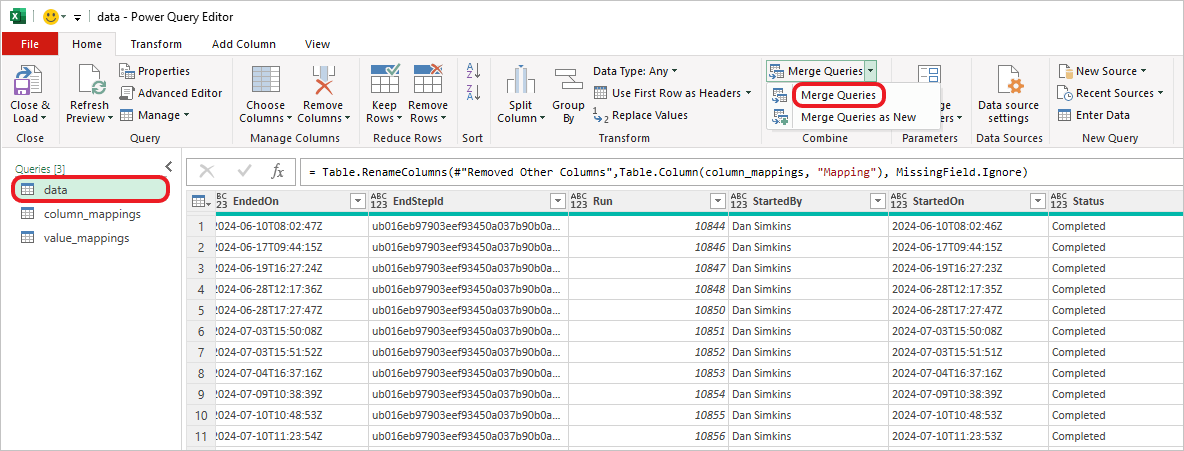Confirm the formula with checkmark icon
This screenshot has width=1184, height=451.
(x=244, y=171)
